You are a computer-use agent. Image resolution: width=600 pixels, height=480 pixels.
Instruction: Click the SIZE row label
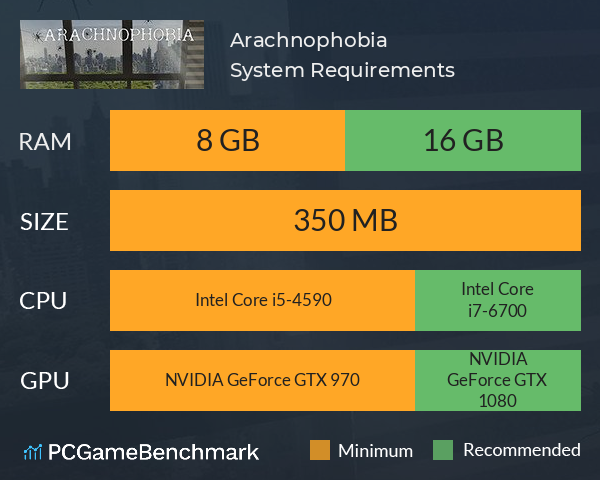pyautogui.click(x=44, y=222)
